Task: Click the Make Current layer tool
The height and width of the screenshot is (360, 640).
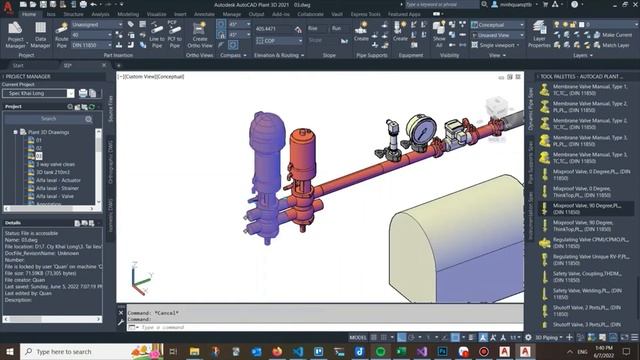Action: pos(613,35)
